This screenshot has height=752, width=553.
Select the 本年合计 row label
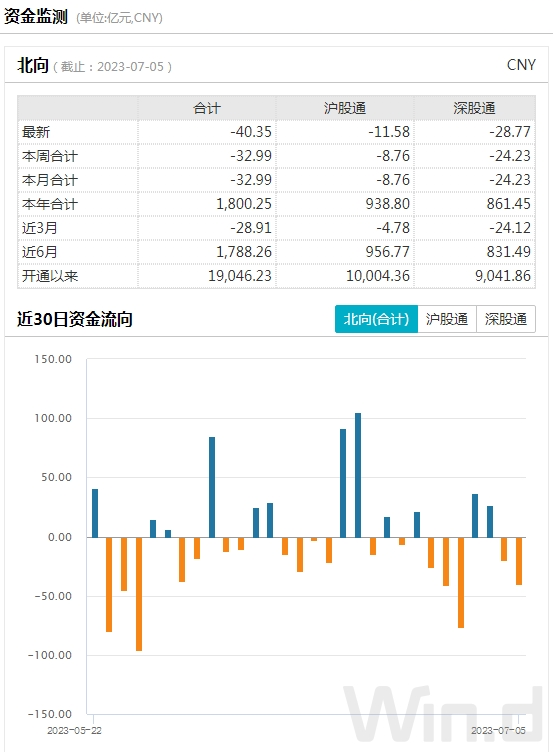tap(50, 204)
